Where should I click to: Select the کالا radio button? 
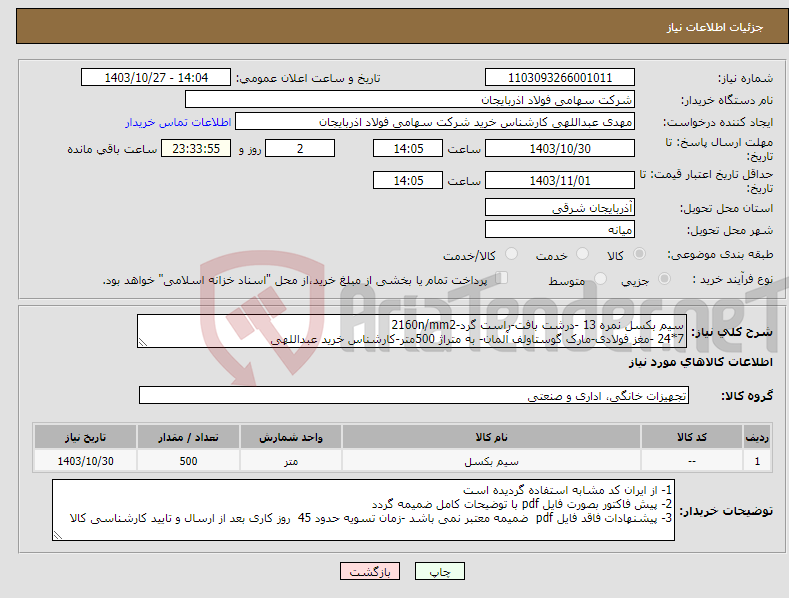(x=640, y=254)
